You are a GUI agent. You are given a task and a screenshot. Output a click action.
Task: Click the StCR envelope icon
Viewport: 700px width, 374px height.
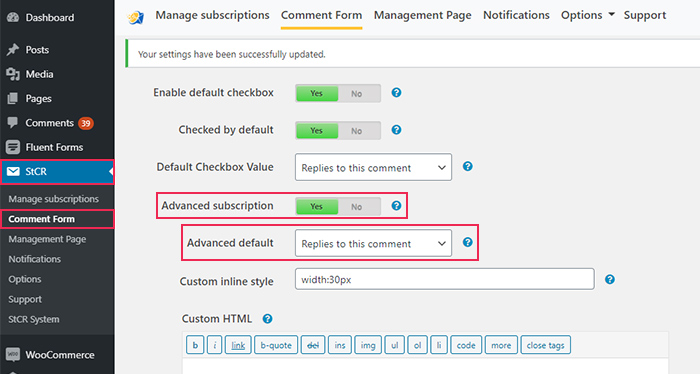pyautogui.click(x=13, y=171)
